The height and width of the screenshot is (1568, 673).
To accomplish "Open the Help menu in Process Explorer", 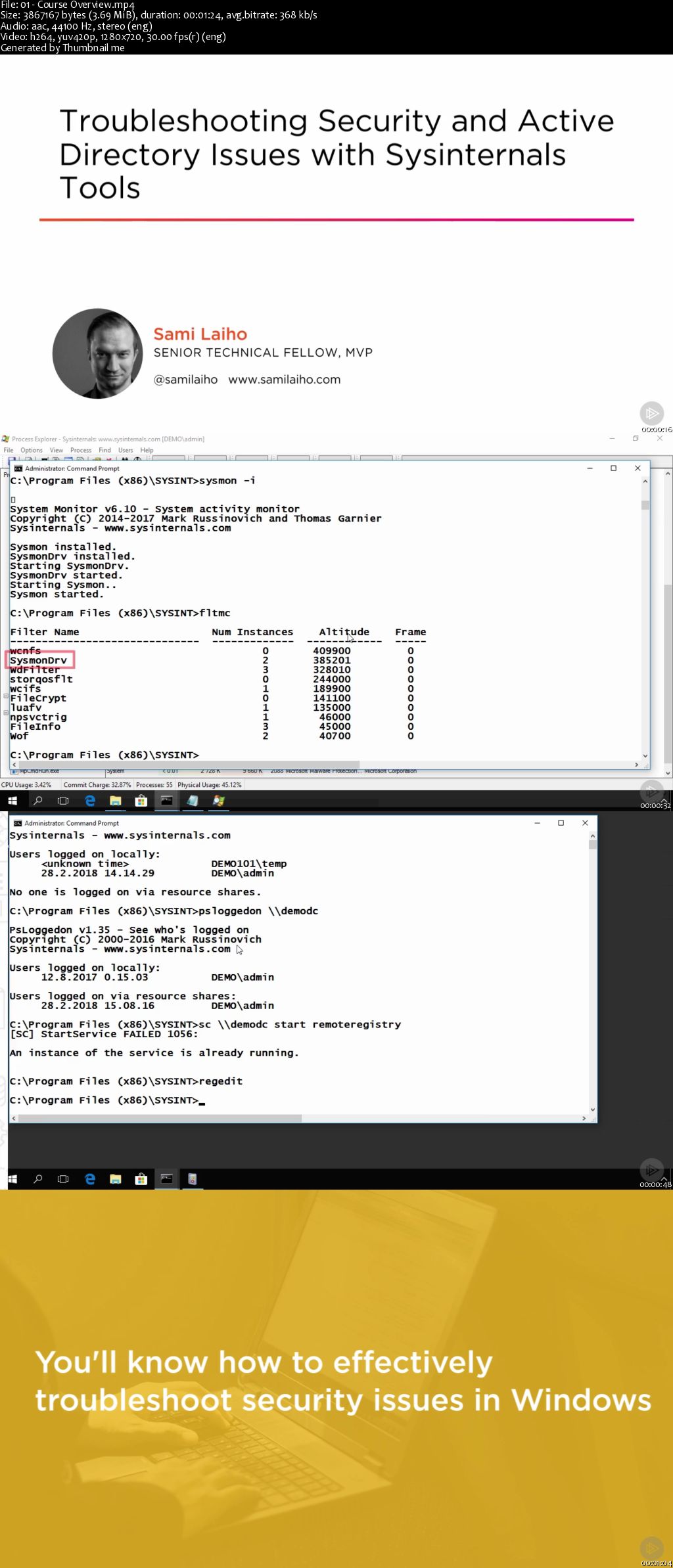I will (147, 450).
